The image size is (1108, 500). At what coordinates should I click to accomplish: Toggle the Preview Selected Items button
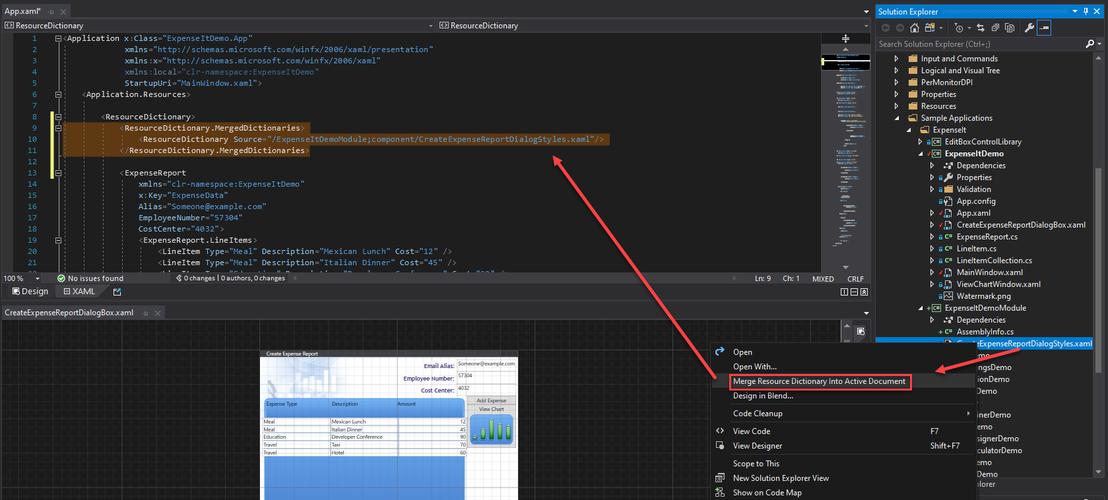click(1044, 28)
